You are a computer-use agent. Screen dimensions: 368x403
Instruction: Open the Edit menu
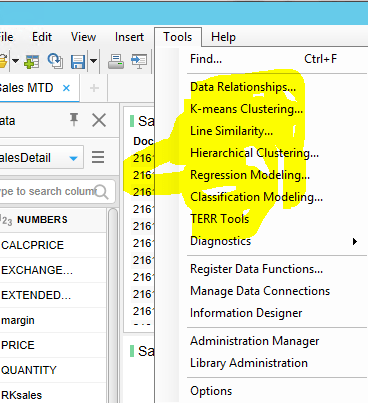[42, 37]
